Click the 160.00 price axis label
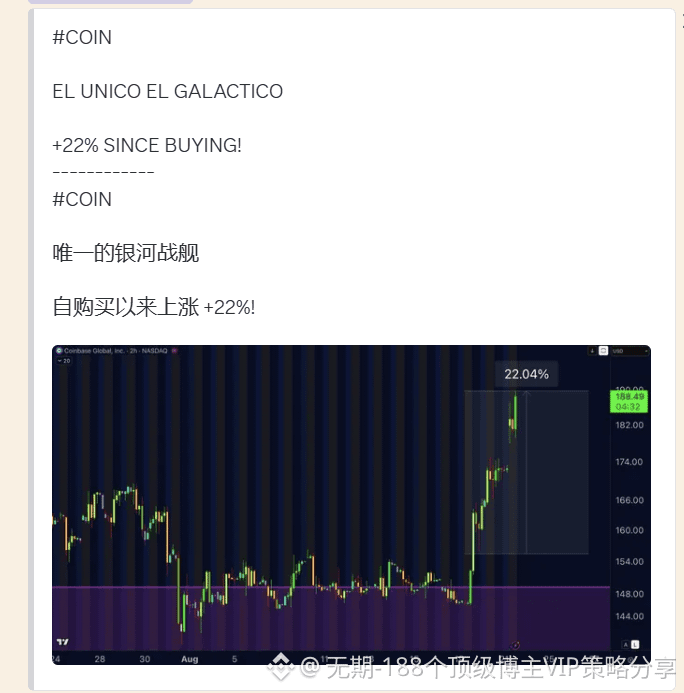Screen dimensions: 684x693 coord(630,530)
